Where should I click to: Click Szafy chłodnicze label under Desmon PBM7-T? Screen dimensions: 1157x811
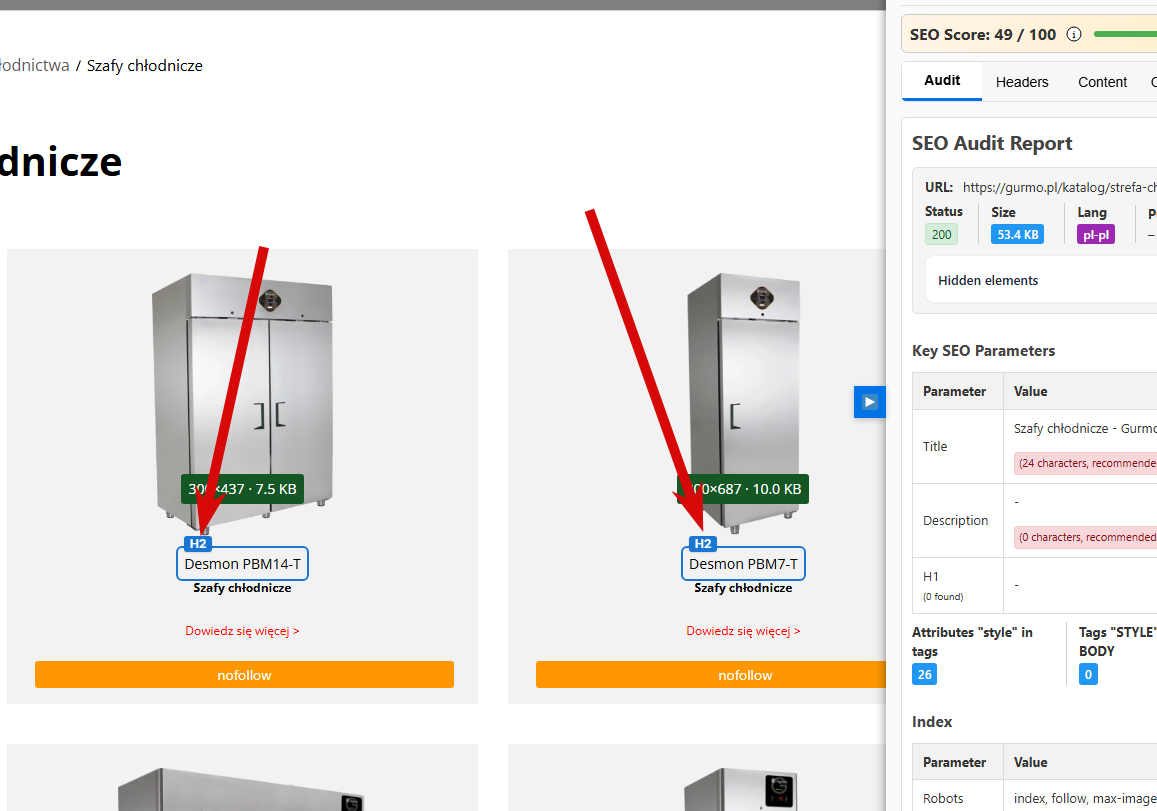743,588
